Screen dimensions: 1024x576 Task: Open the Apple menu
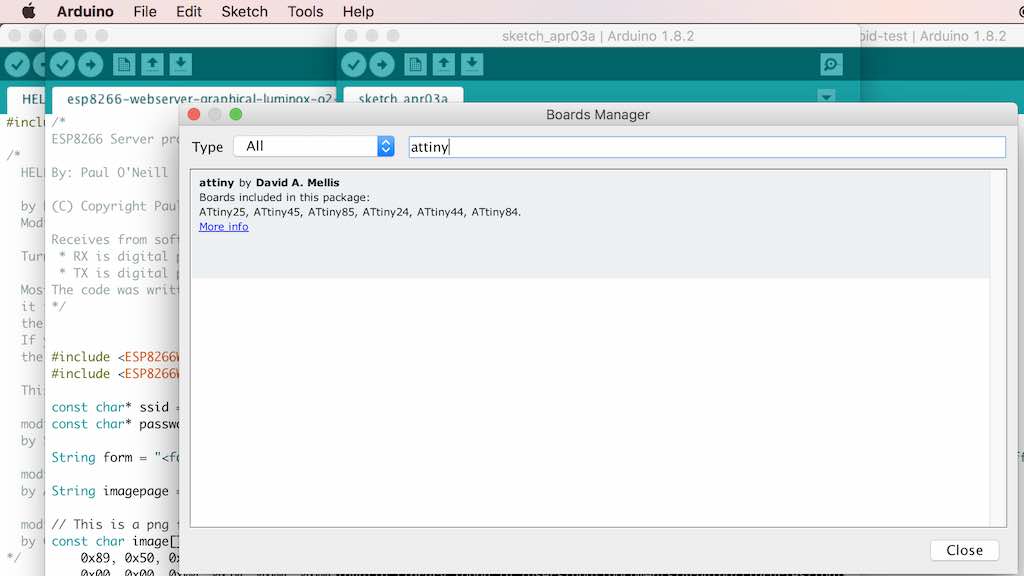[x=29, y=11]
